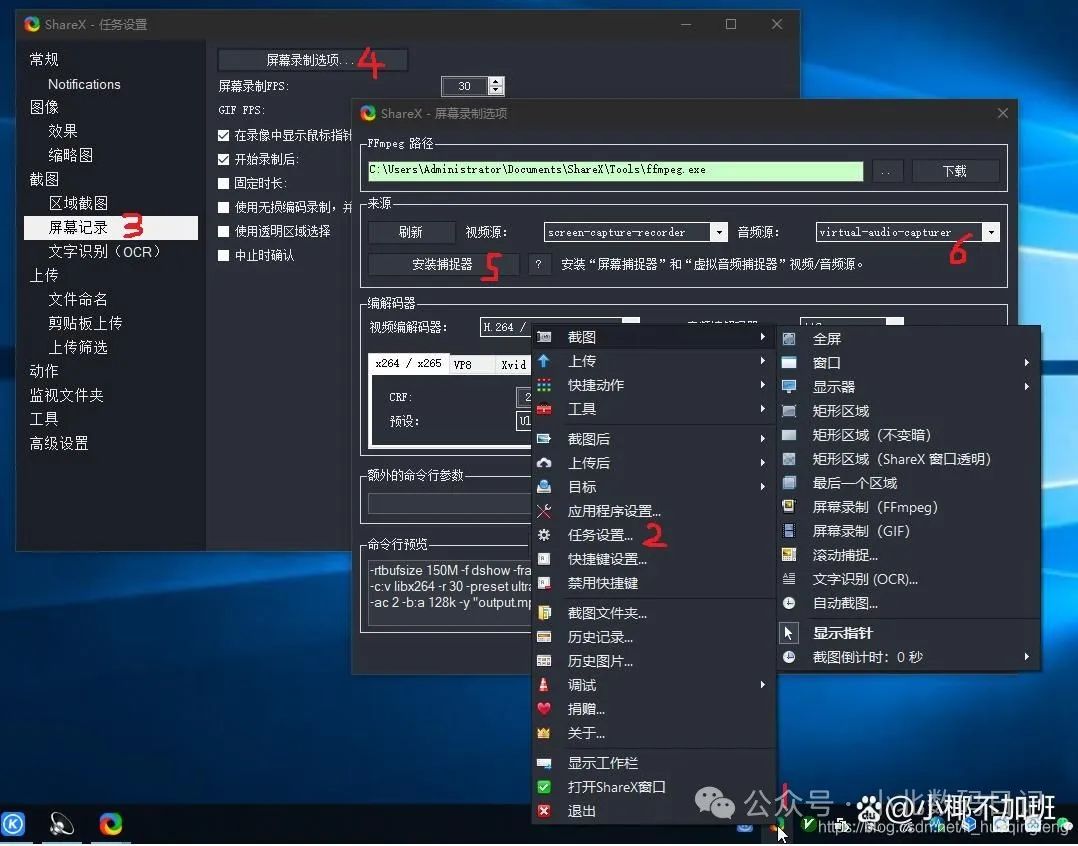Screen dimensions: 1078x846
Task: Click the icon beside 历史记录
Action: click(x=544, y=636)
